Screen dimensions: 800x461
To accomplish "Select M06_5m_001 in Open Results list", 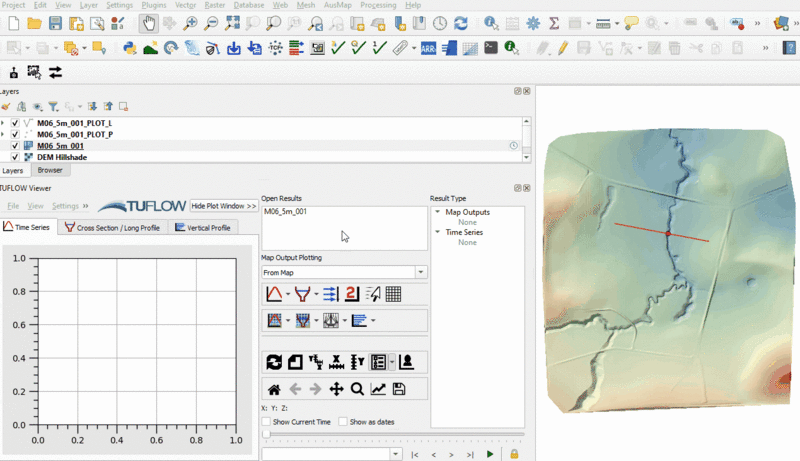I will 285,212.
